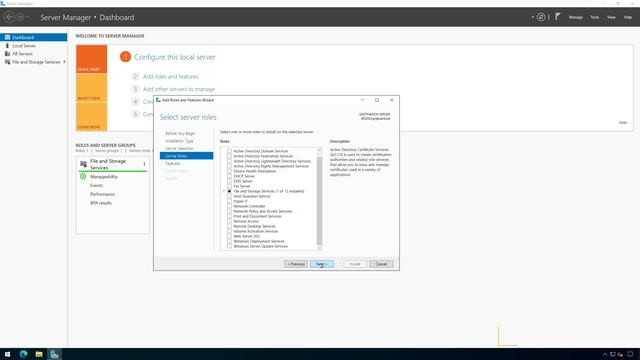
Task: Click the green Manageability status icon
Action: (x=83, y=176)
